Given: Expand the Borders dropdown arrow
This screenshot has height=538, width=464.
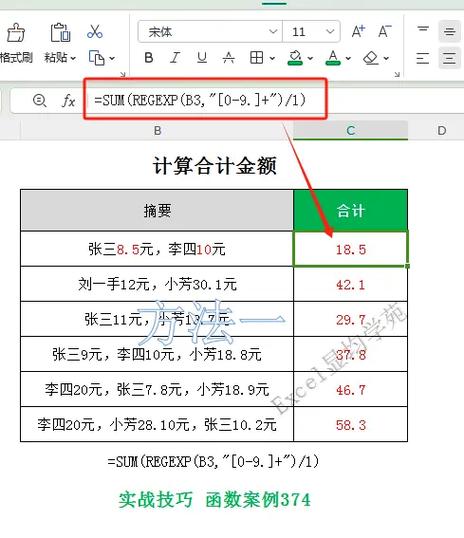Looking at the screenshot, I should 272,58.
